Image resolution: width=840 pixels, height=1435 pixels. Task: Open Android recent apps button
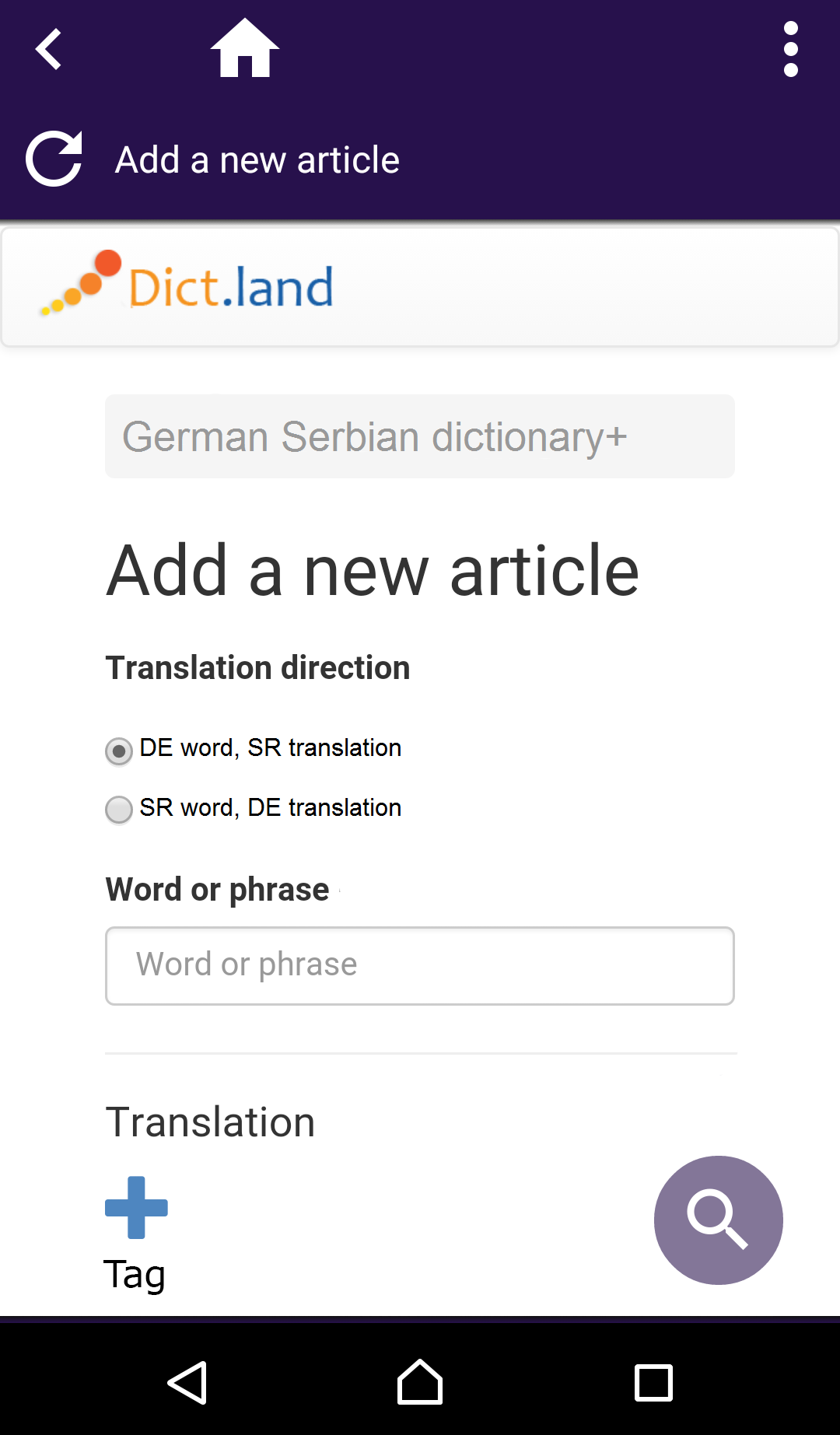coord(653,1383)
